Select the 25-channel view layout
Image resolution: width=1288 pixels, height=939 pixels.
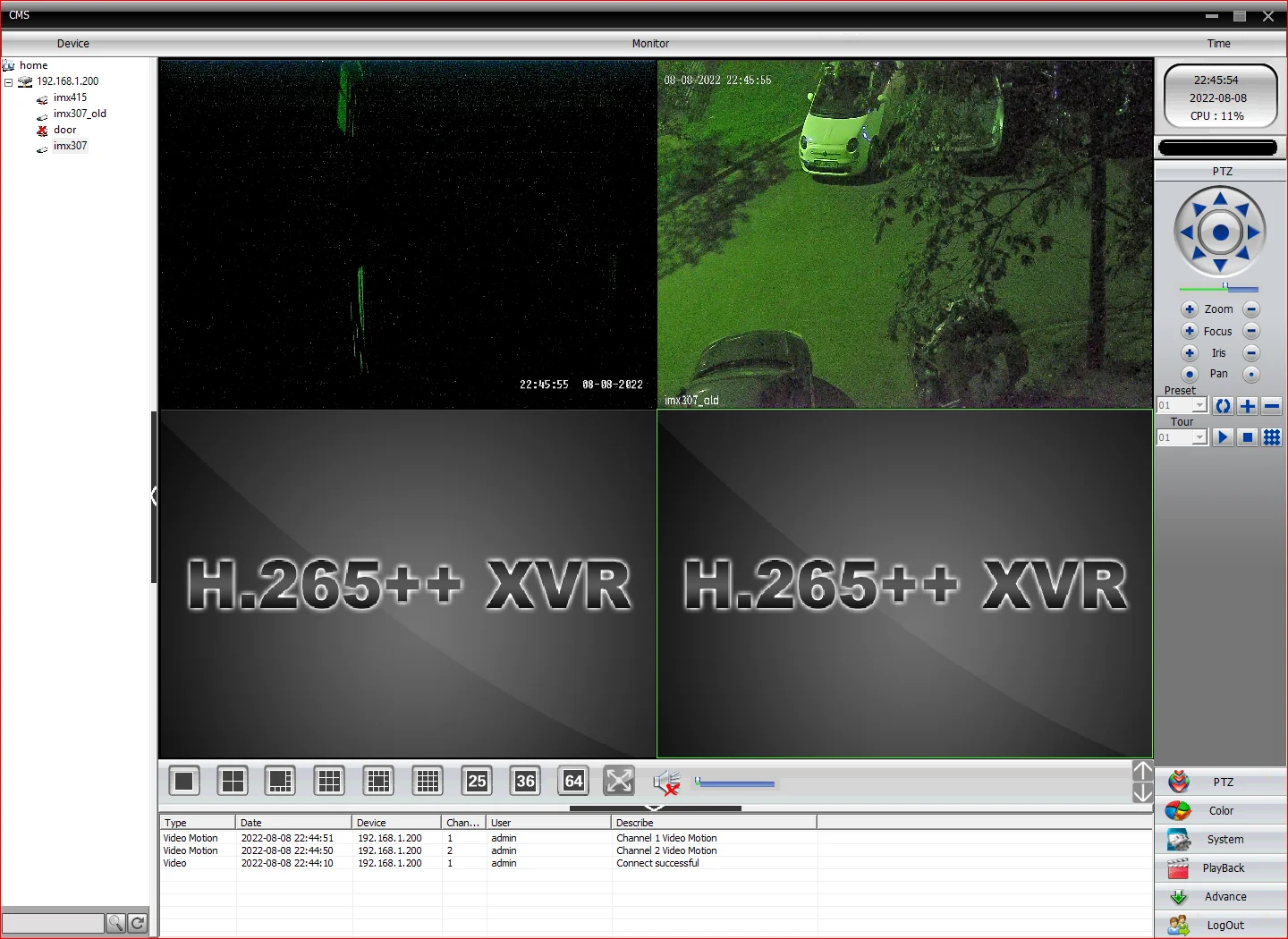477,782
